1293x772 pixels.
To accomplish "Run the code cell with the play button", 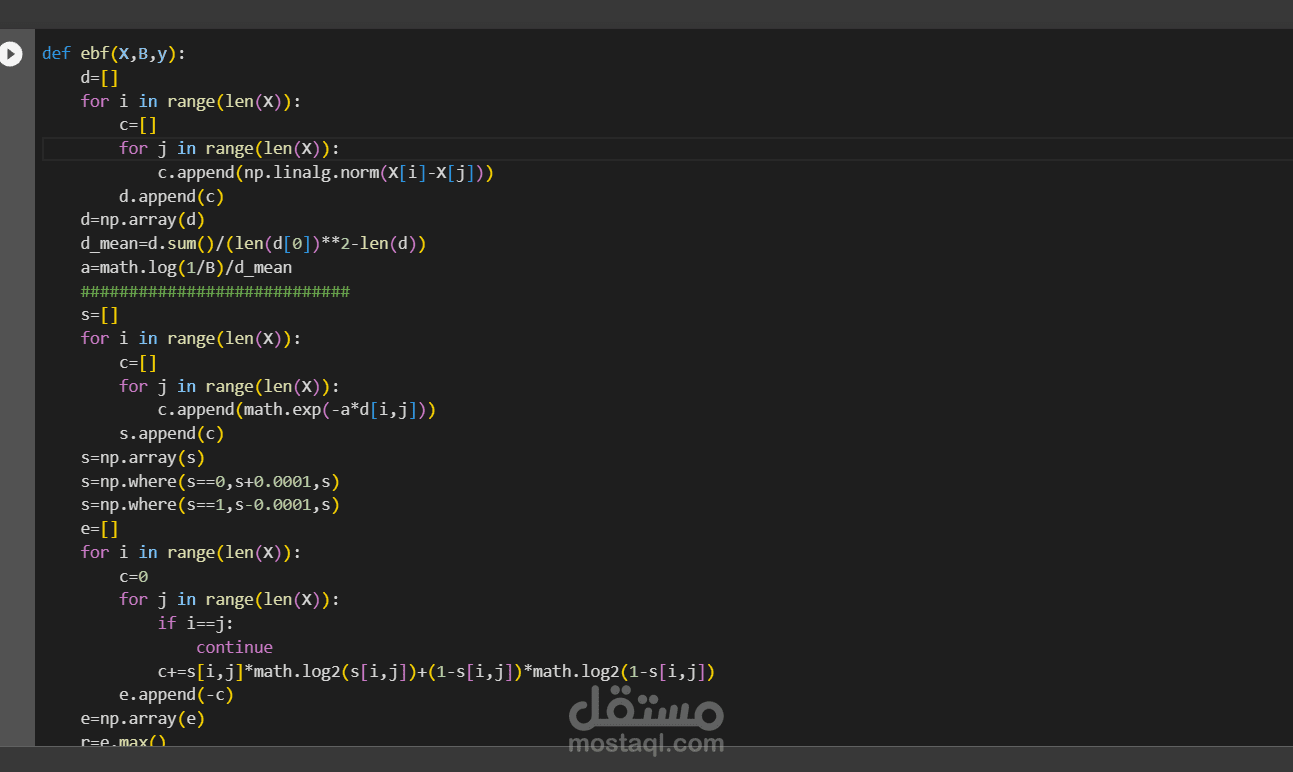I will coord(11,54).
